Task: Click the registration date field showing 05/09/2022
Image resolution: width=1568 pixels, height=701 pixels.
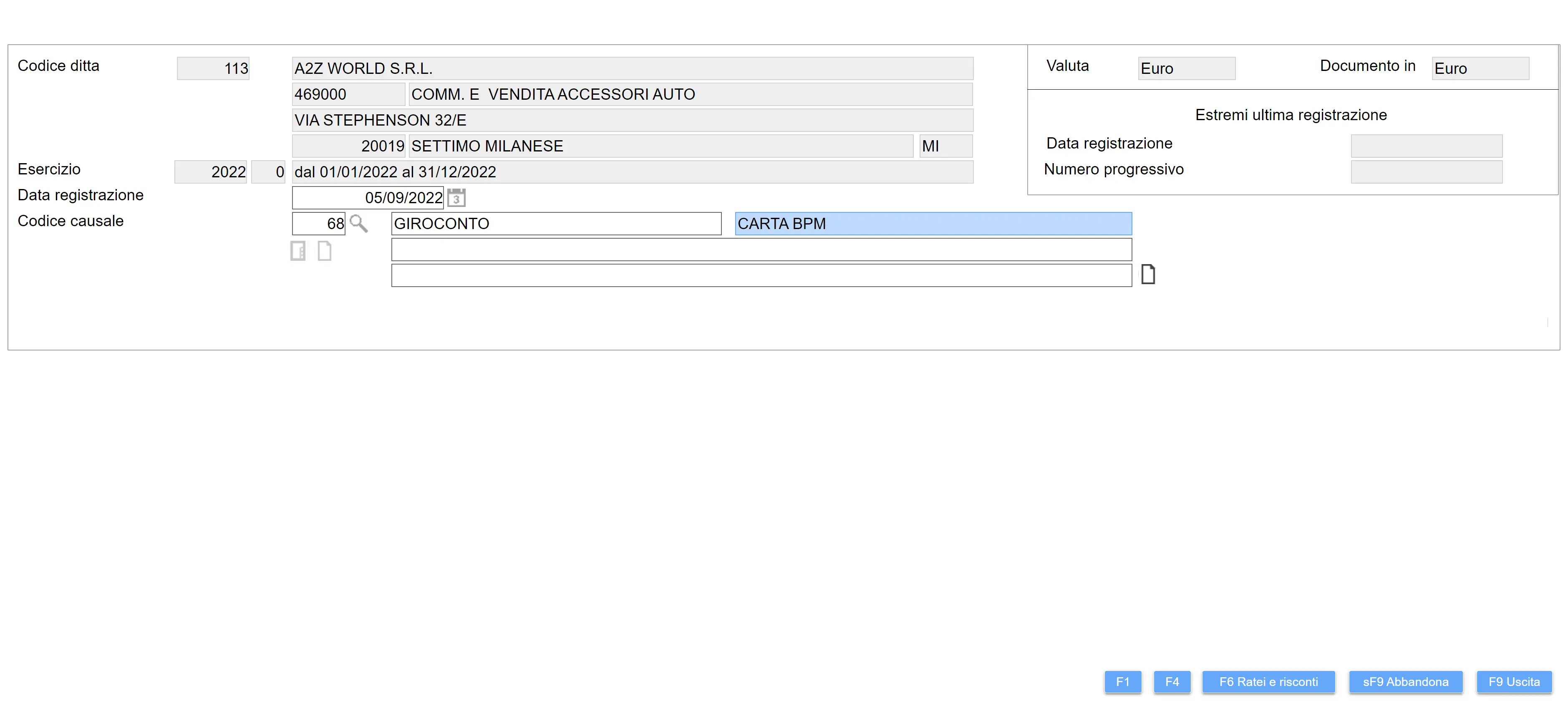Action: (368, 198)
